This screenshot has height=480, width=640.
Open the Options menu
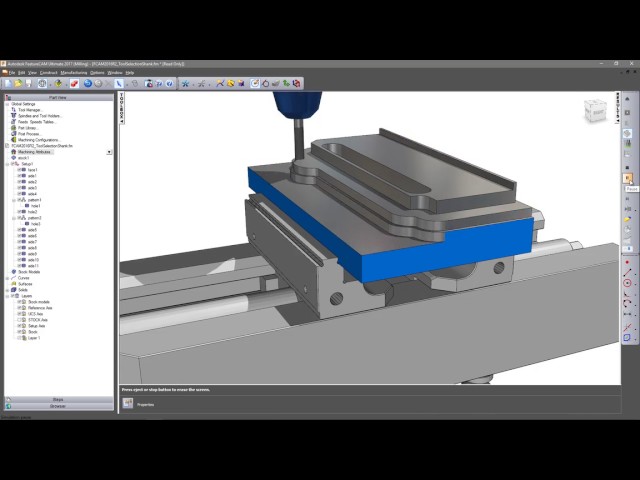(97, 73)
